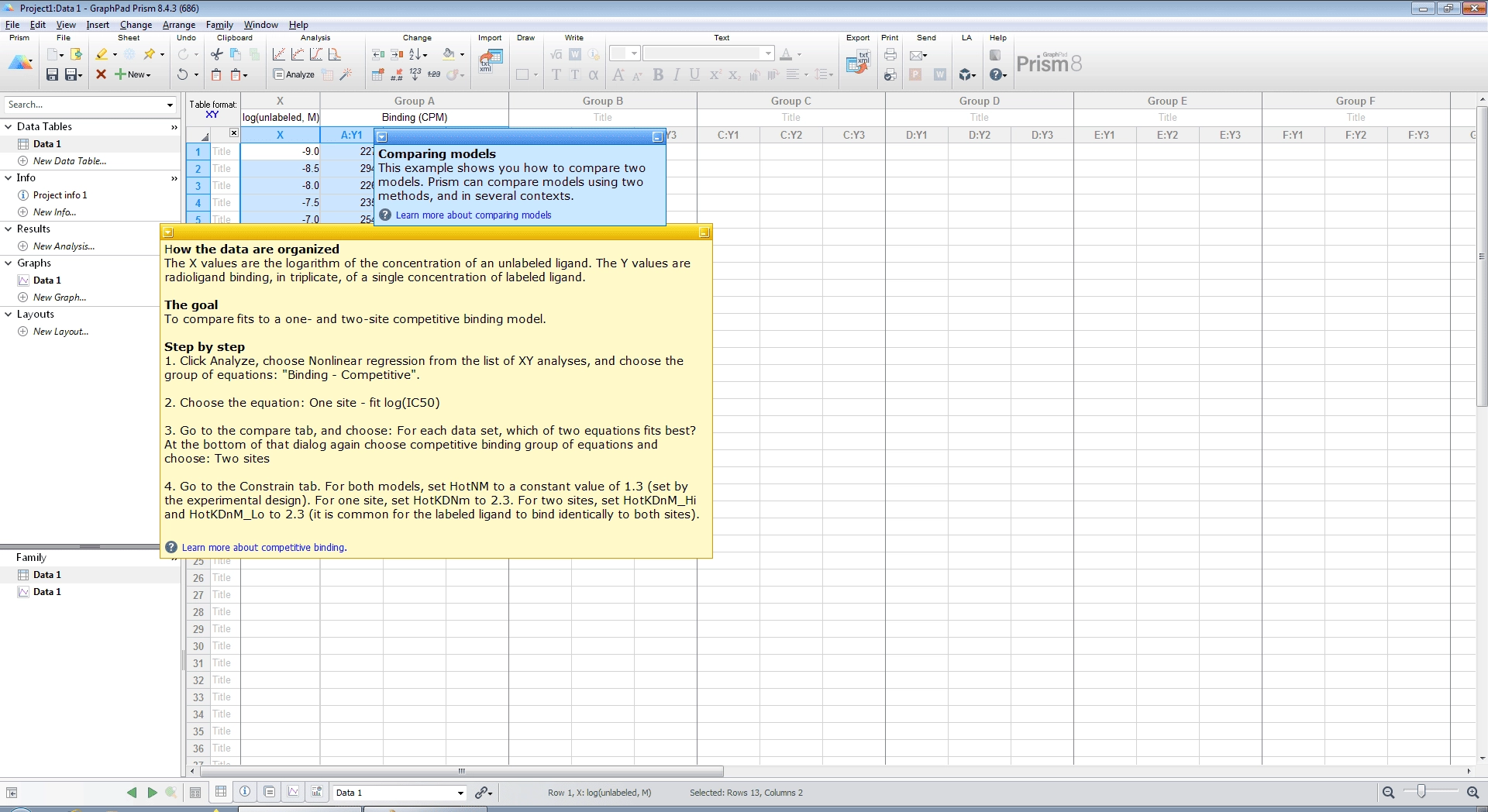Collapse the Info section
The width and height of the screenshot is (1488, 812).
[9, 178]
